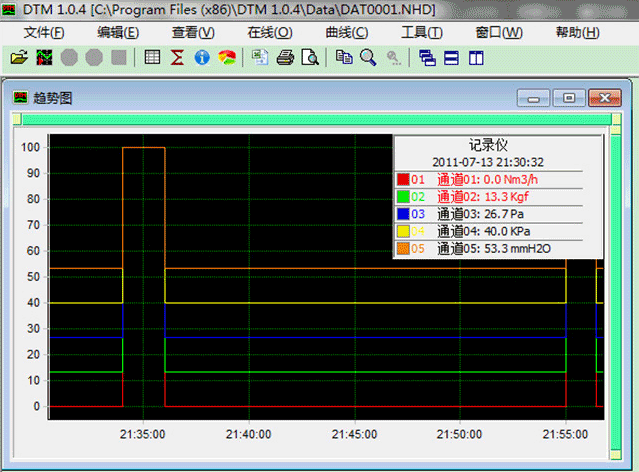Click the 趋势图 window title bar
Image resolution: width=639 pixels, height=472 pixels.
(x=250, y=98)
